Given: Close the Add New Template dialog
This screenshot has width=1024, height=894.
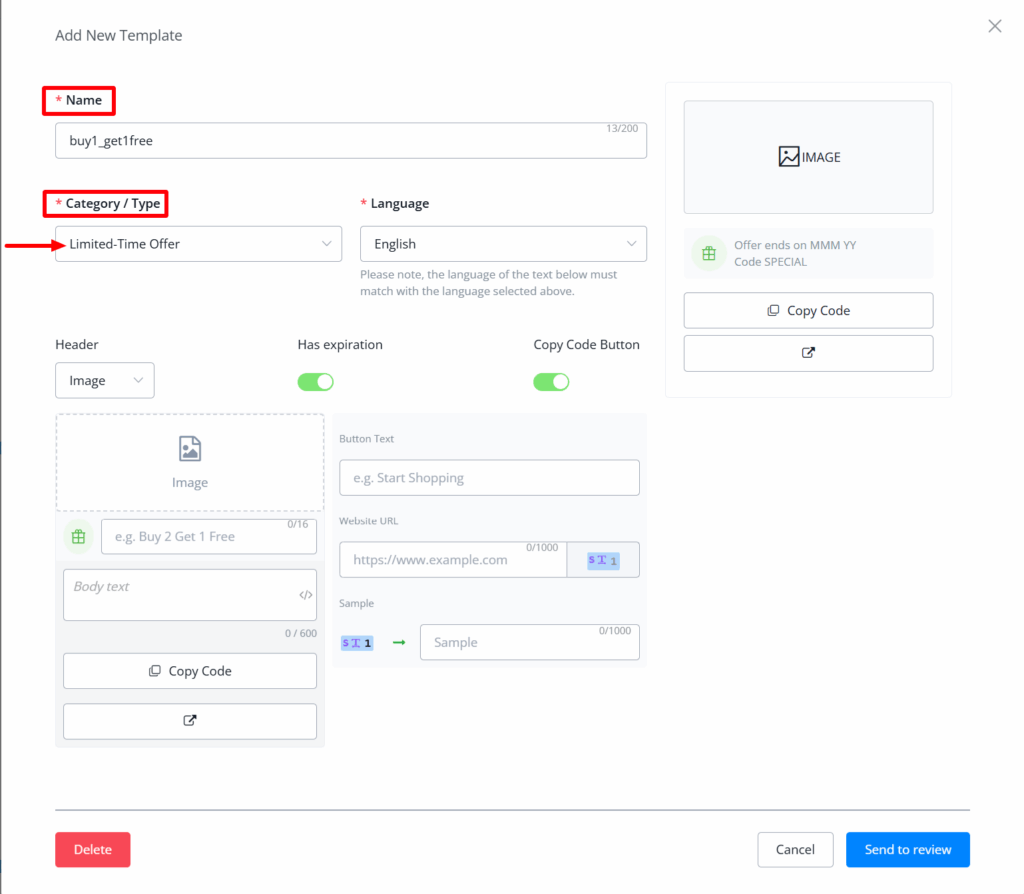Looking at the screenshot, I should (x=994, y=27).
